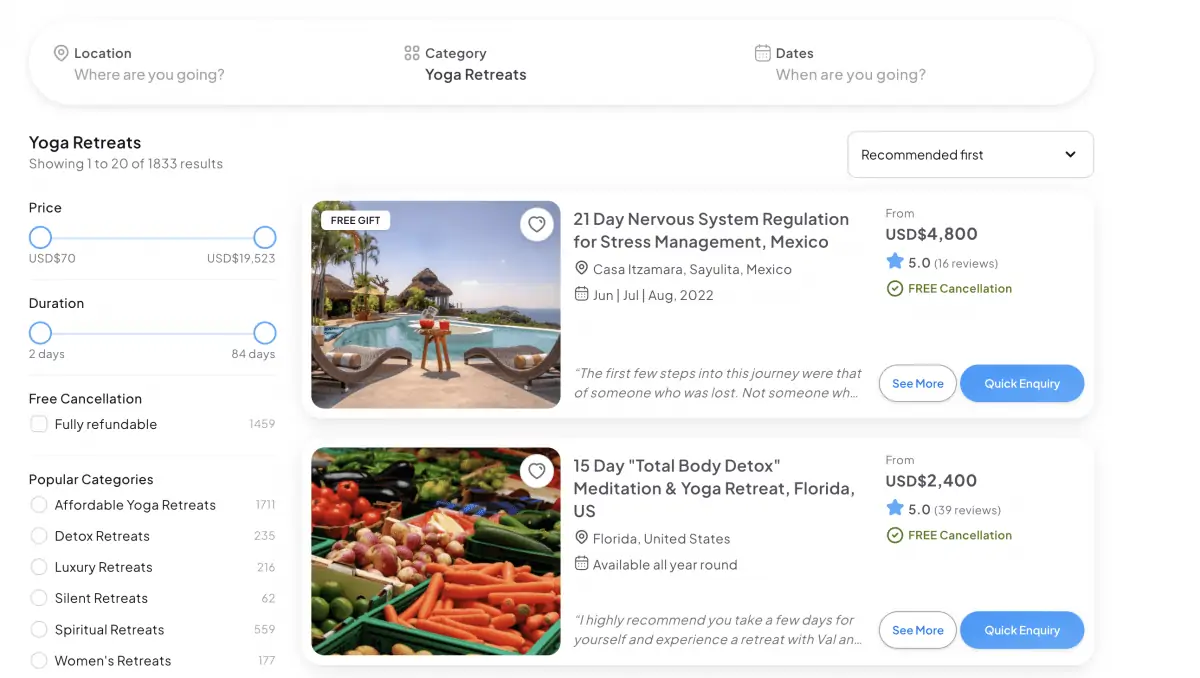Click the maximum duration handle at 84 days
This screenshot has height=678, width=1200.
click(264, 333)
